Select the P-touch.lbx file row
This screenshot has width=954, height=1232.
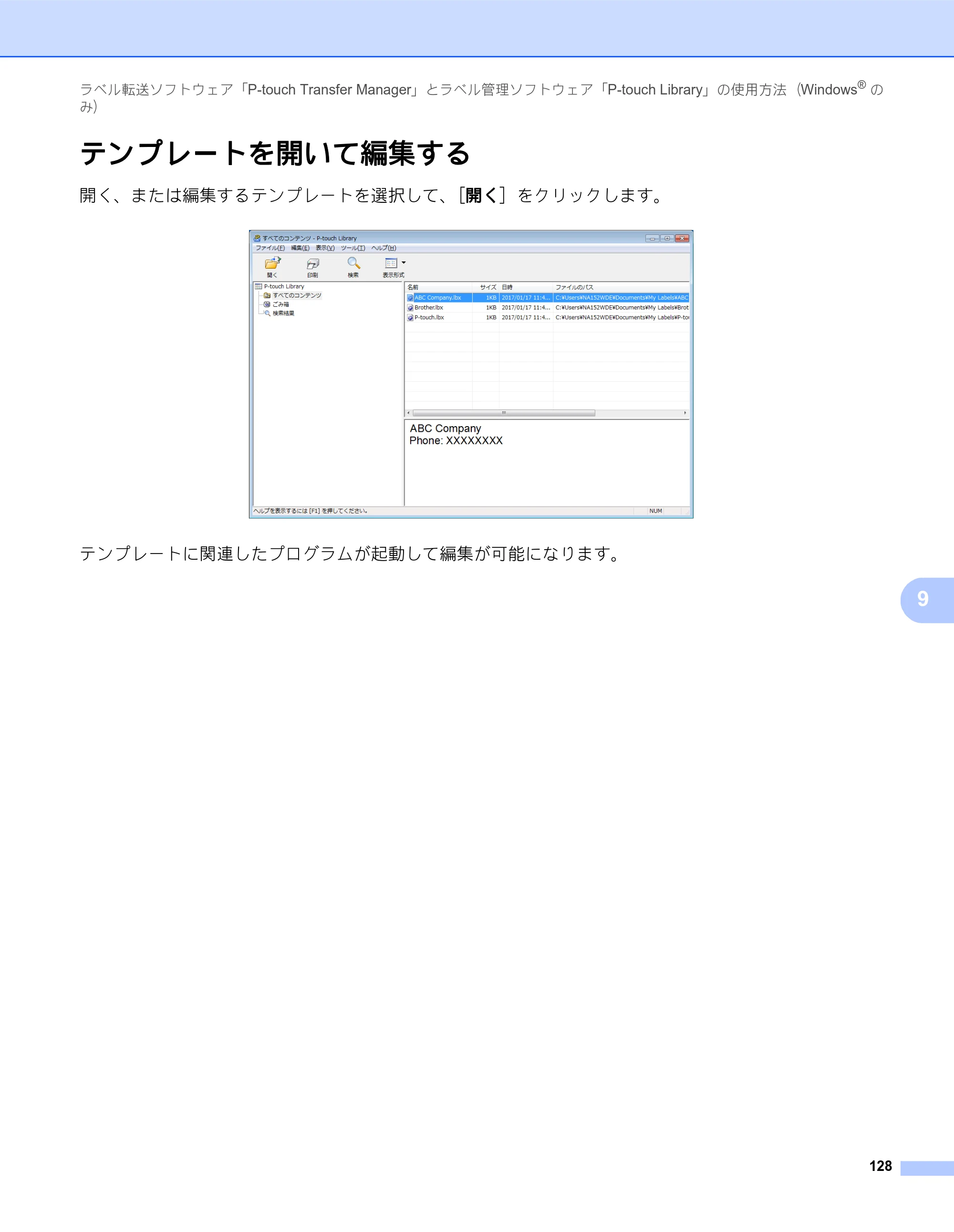(547, 318)
